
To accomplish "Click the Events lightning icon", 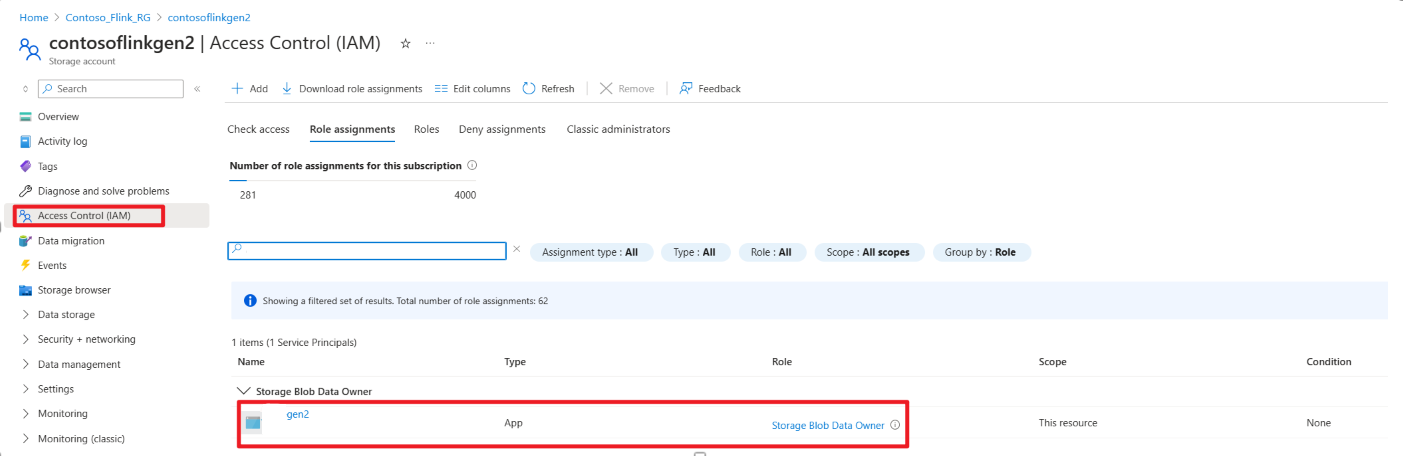I will click(x=26, y=265).
